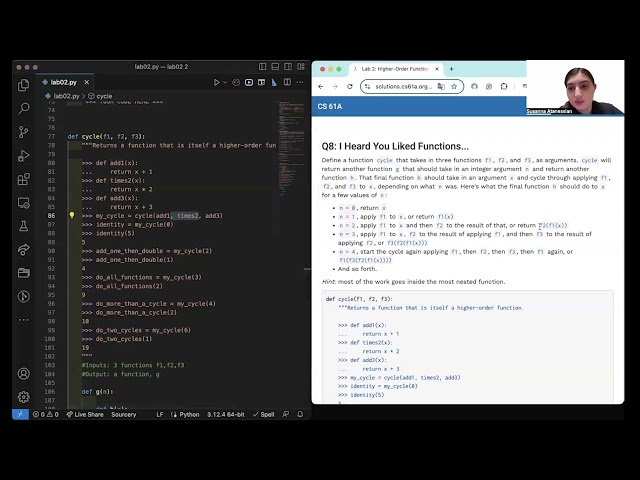The image size is (640, 480).
Task: Click the orange face icon in editor toolbar
Action: pos(236,82)
